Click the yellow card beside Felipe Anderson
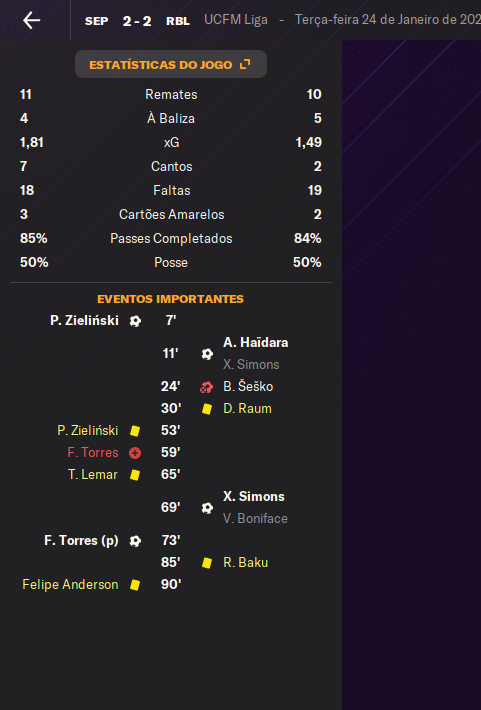Screen dimensions: 481x710 [135, 585]
